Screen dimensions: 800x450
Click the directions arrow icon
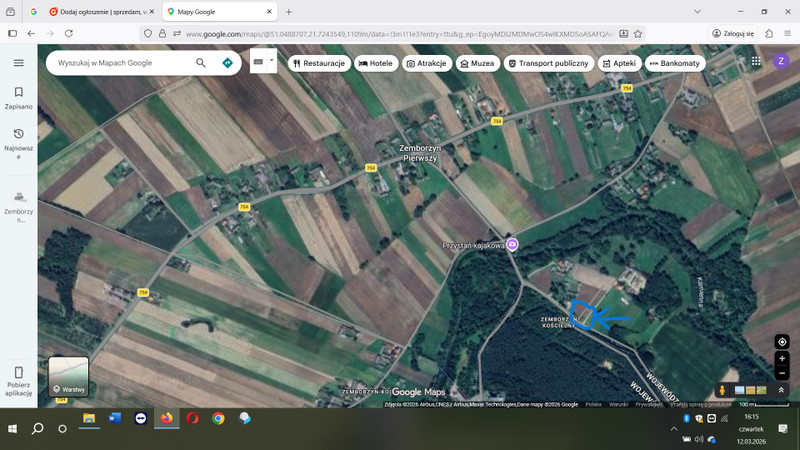click(x=227, y=63)
